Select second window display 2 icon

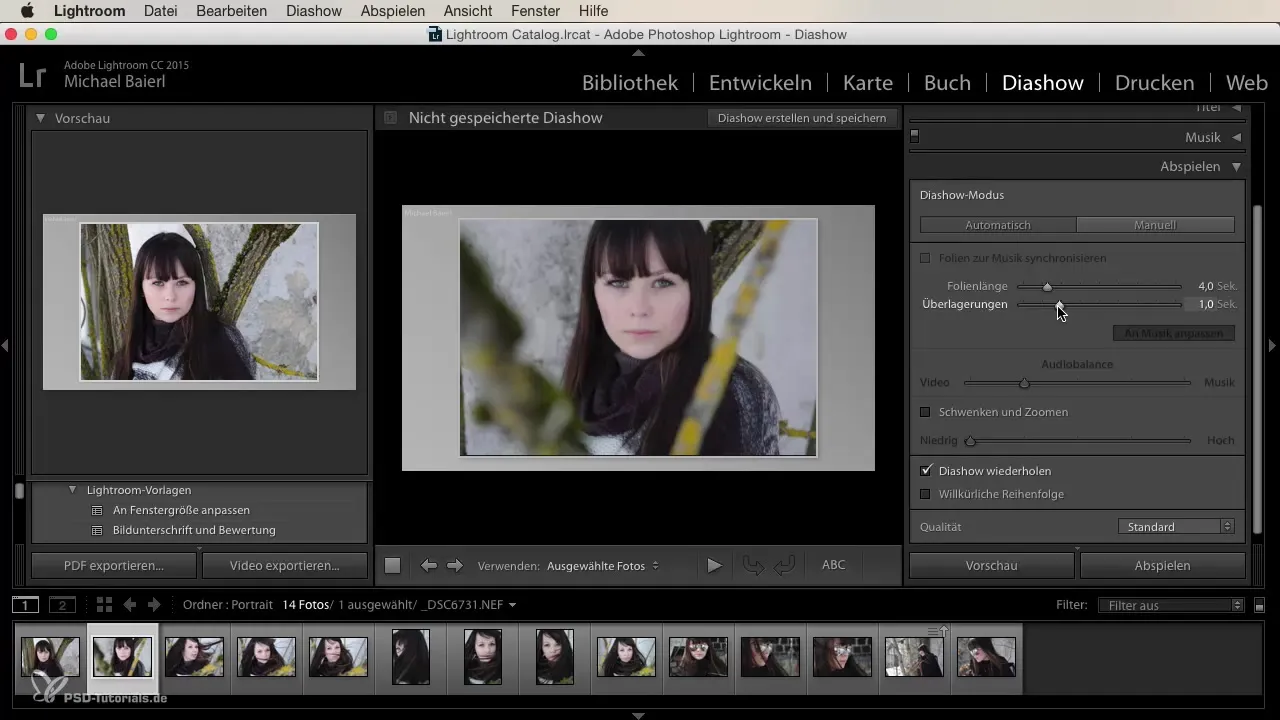pos(62,605)
